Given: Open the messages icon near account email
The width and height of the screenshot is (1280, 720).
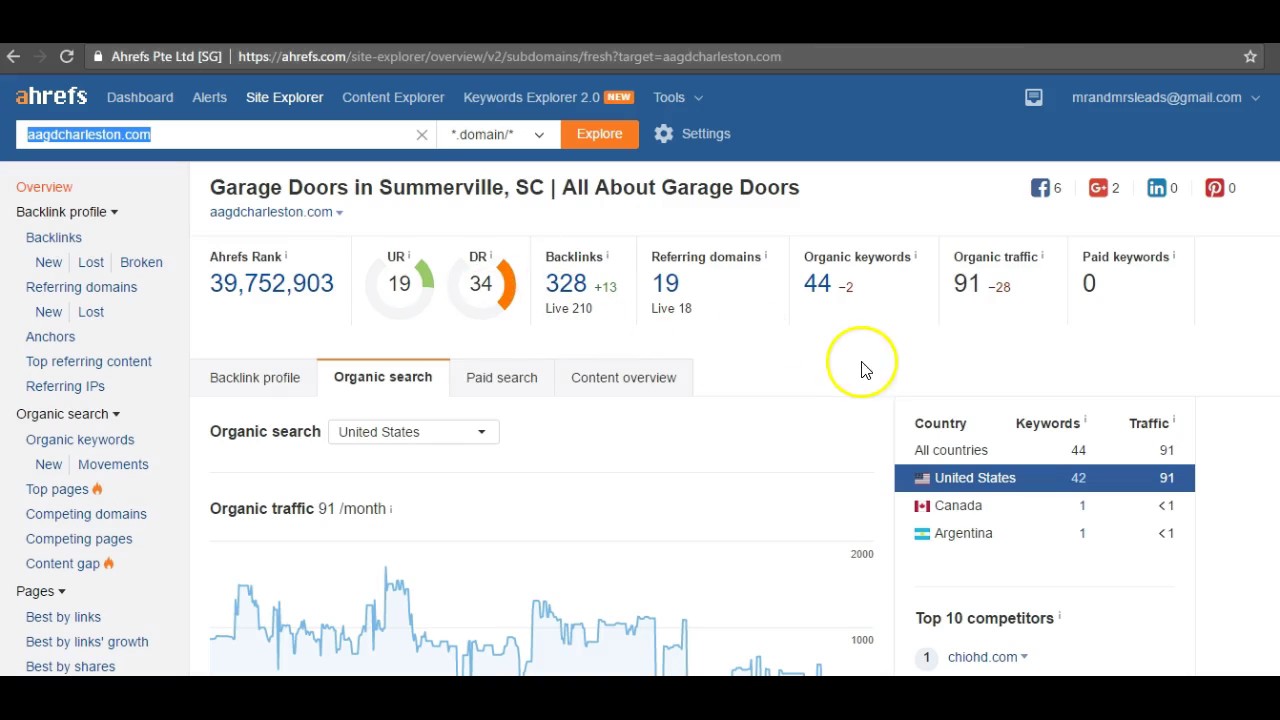Looking at the screenshot, I should point(1034,97).
